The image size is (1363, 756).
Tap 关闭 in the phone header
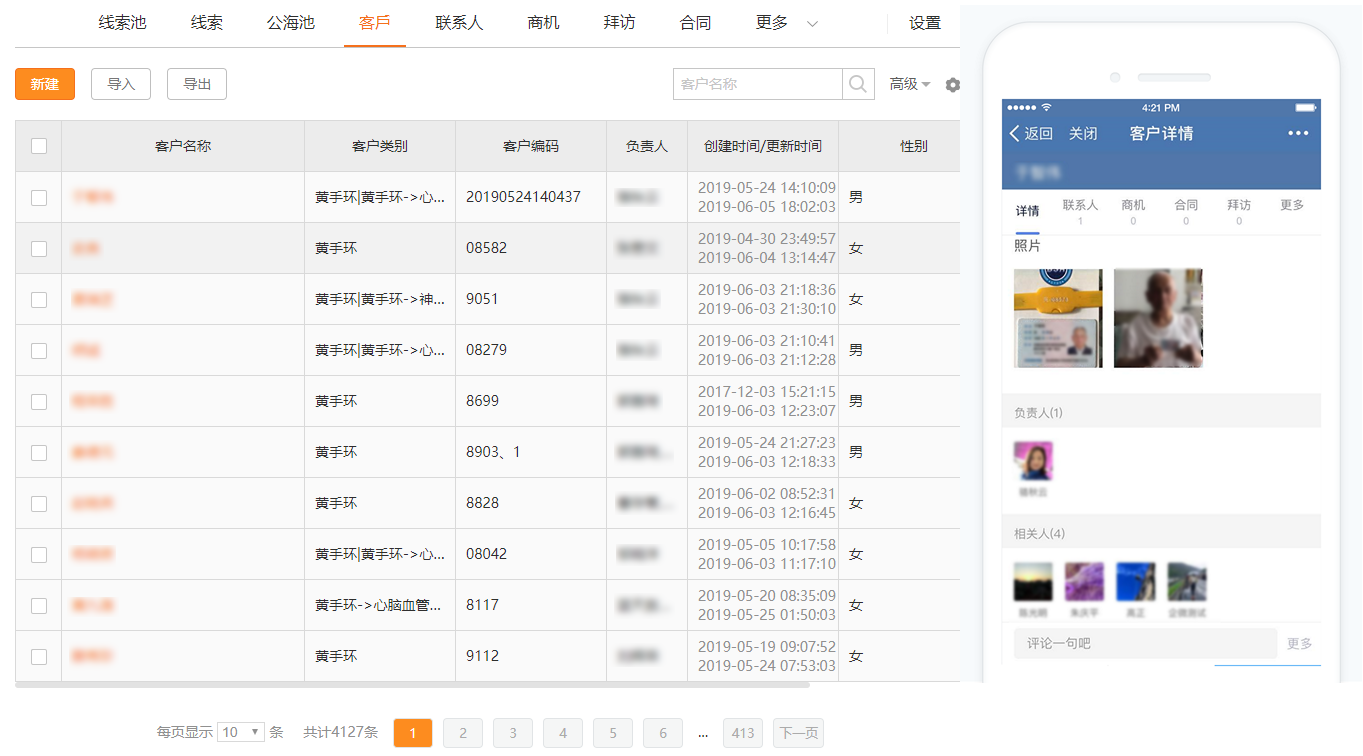[1083, 133]
